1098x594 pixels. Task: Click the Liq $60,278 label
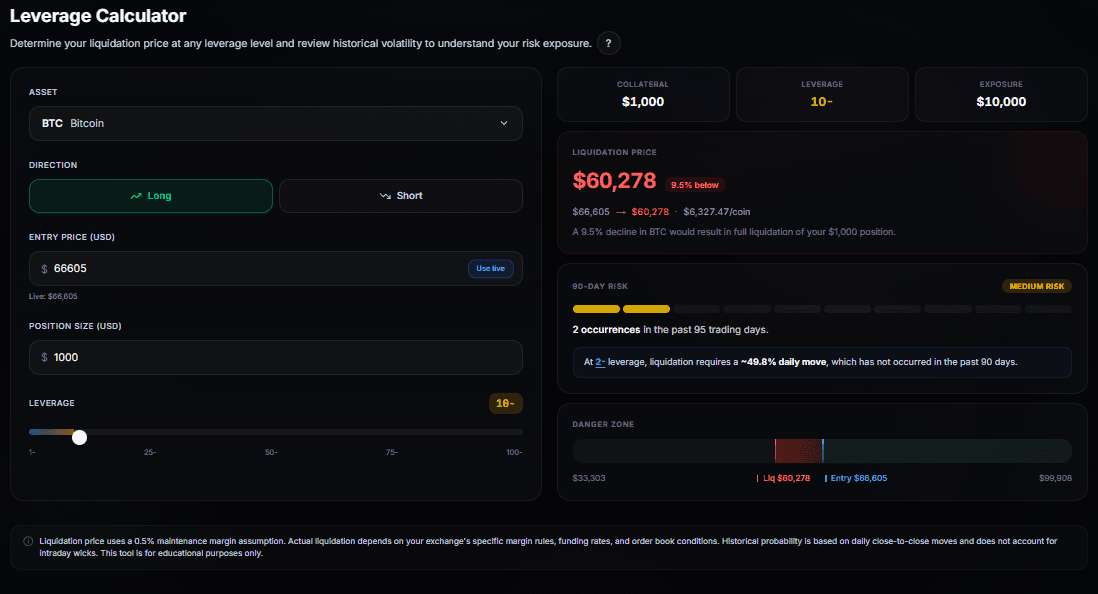coord(784,478)
